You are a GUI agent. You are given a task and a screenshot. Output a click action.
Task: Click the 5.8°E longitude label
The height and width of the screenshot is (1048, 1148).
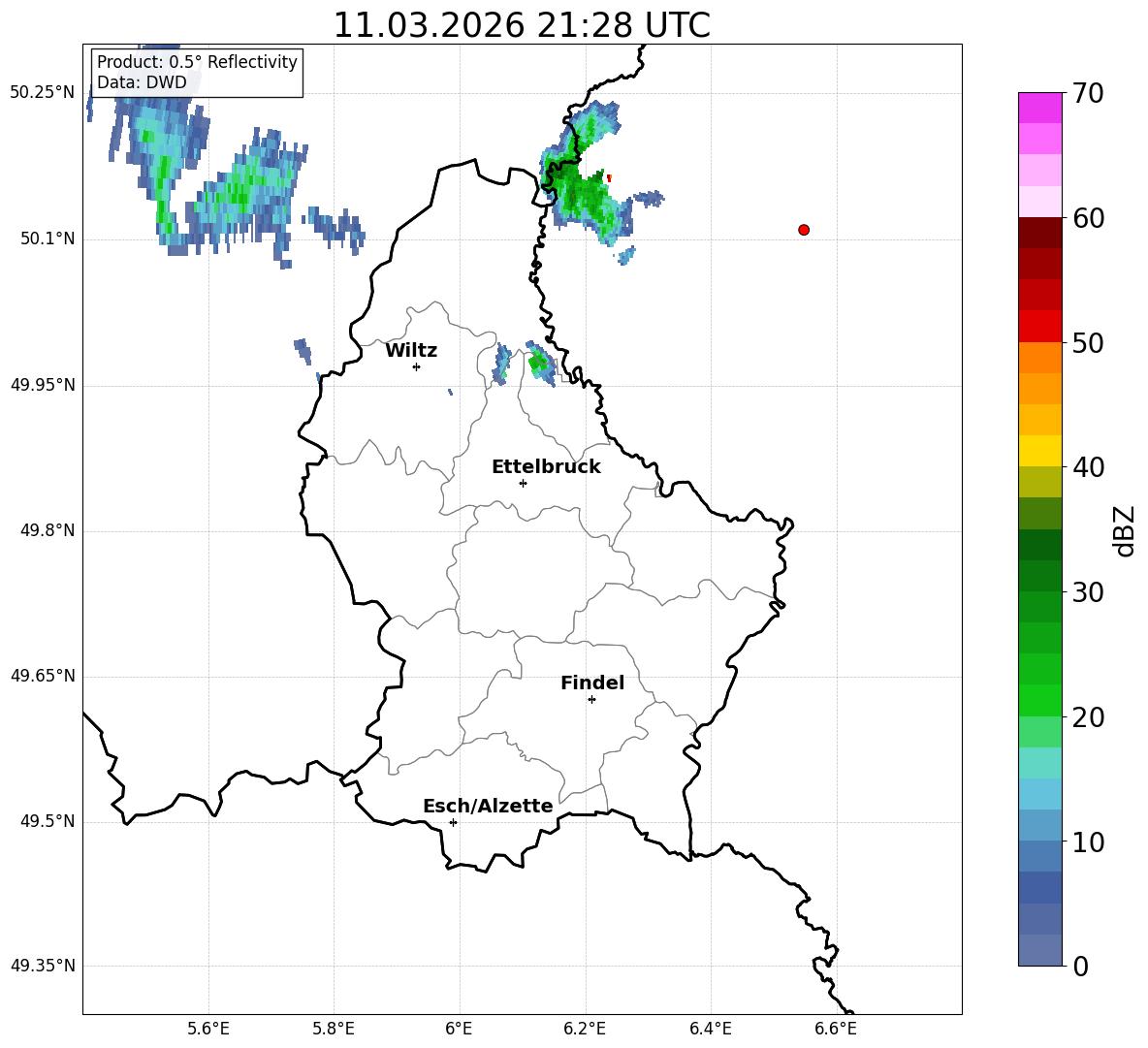[334, 1029]
